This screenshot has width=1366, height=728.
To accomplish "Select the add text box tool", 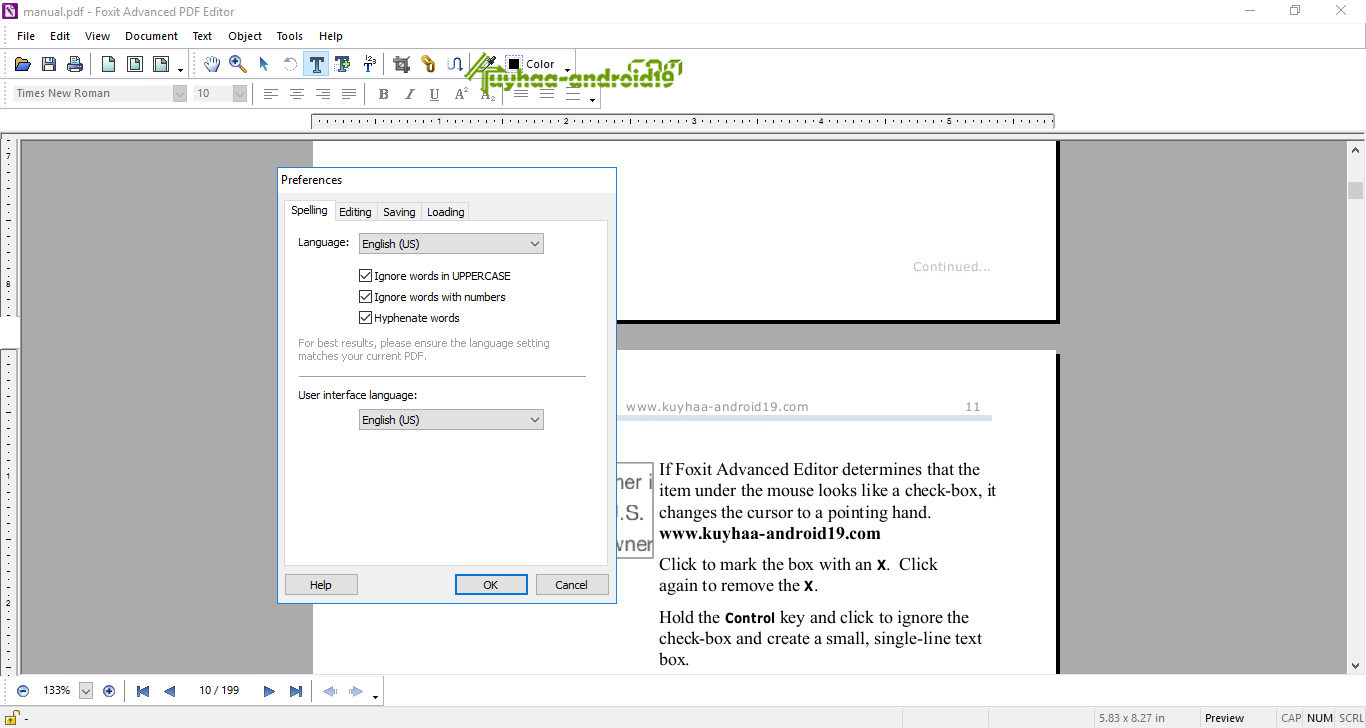I will coord(343,64).
